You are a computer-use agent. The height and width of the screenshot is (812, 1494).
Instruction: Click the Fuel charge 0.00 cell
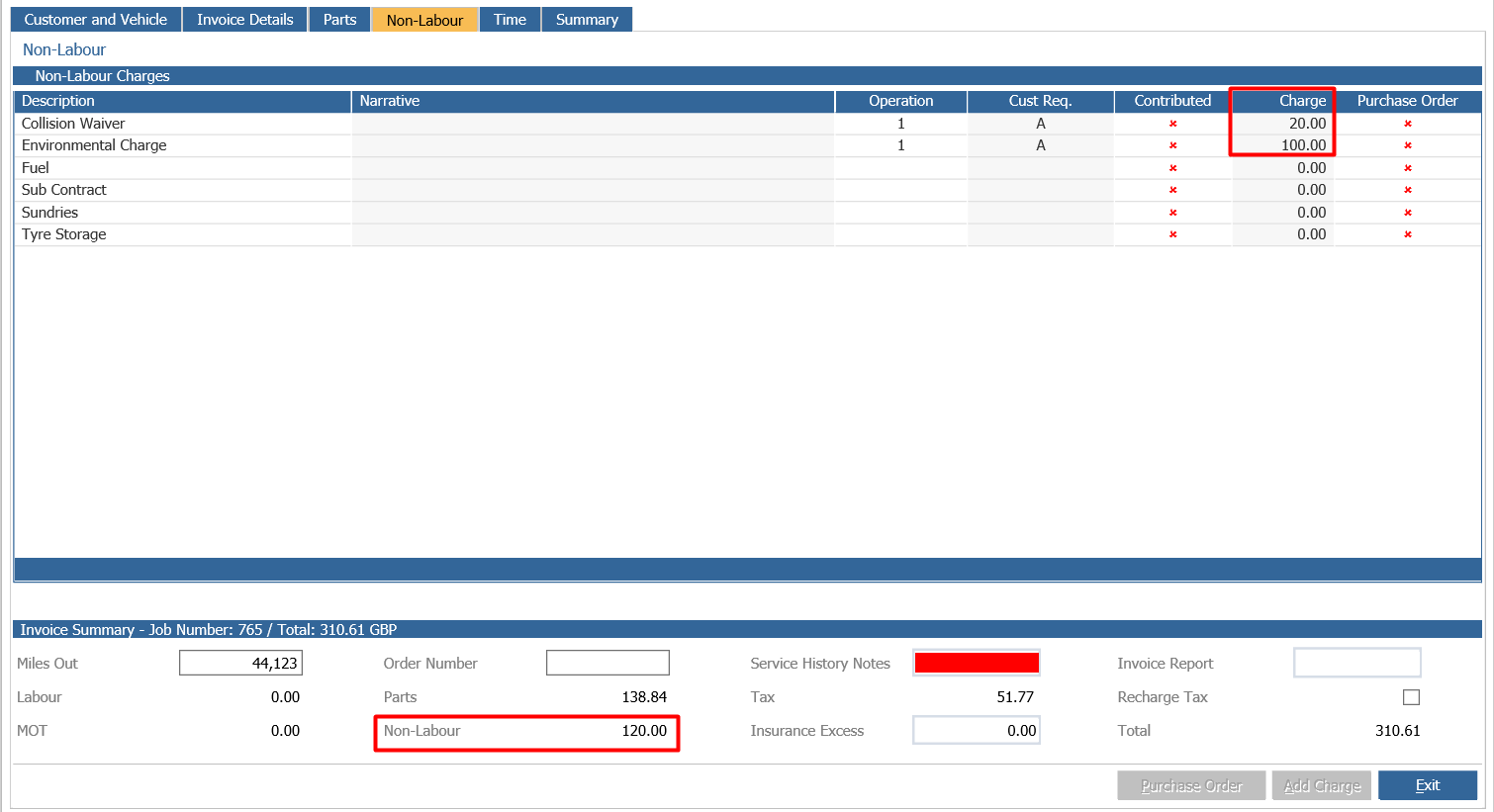point(1282,168)
